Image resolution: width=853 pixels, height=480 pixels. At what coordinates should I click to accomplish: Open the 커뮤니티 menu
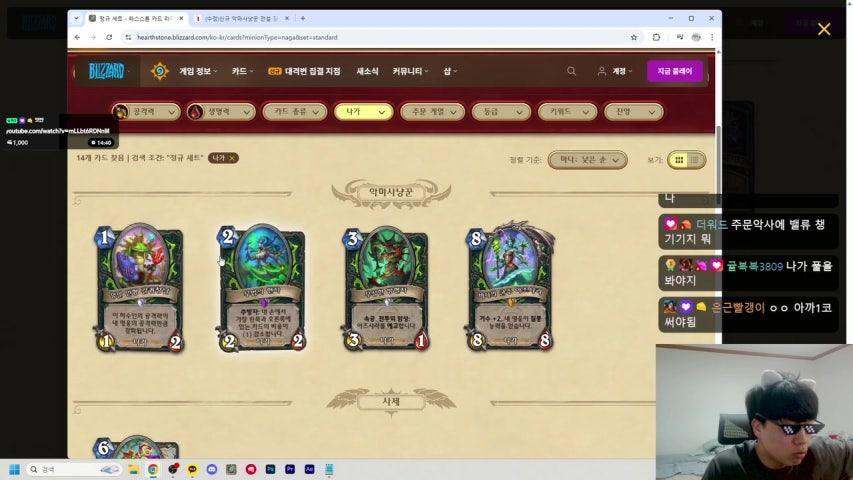[410, 71]
